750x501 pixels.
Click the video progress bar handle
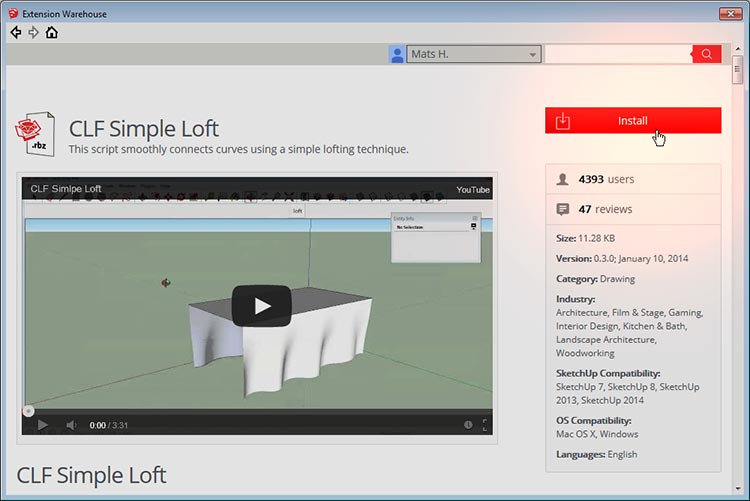point(29,411)
